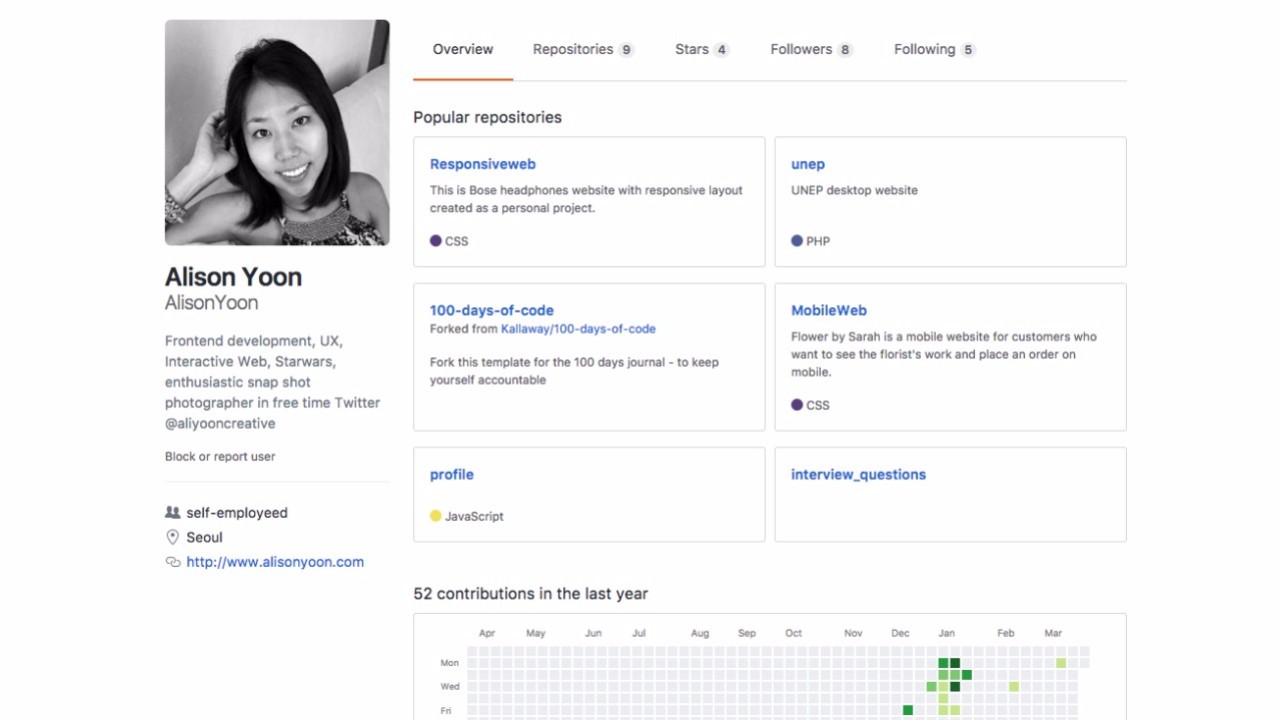The image size is (1280, 720).
Task: View the Followers tab
Action: (811, 49)
